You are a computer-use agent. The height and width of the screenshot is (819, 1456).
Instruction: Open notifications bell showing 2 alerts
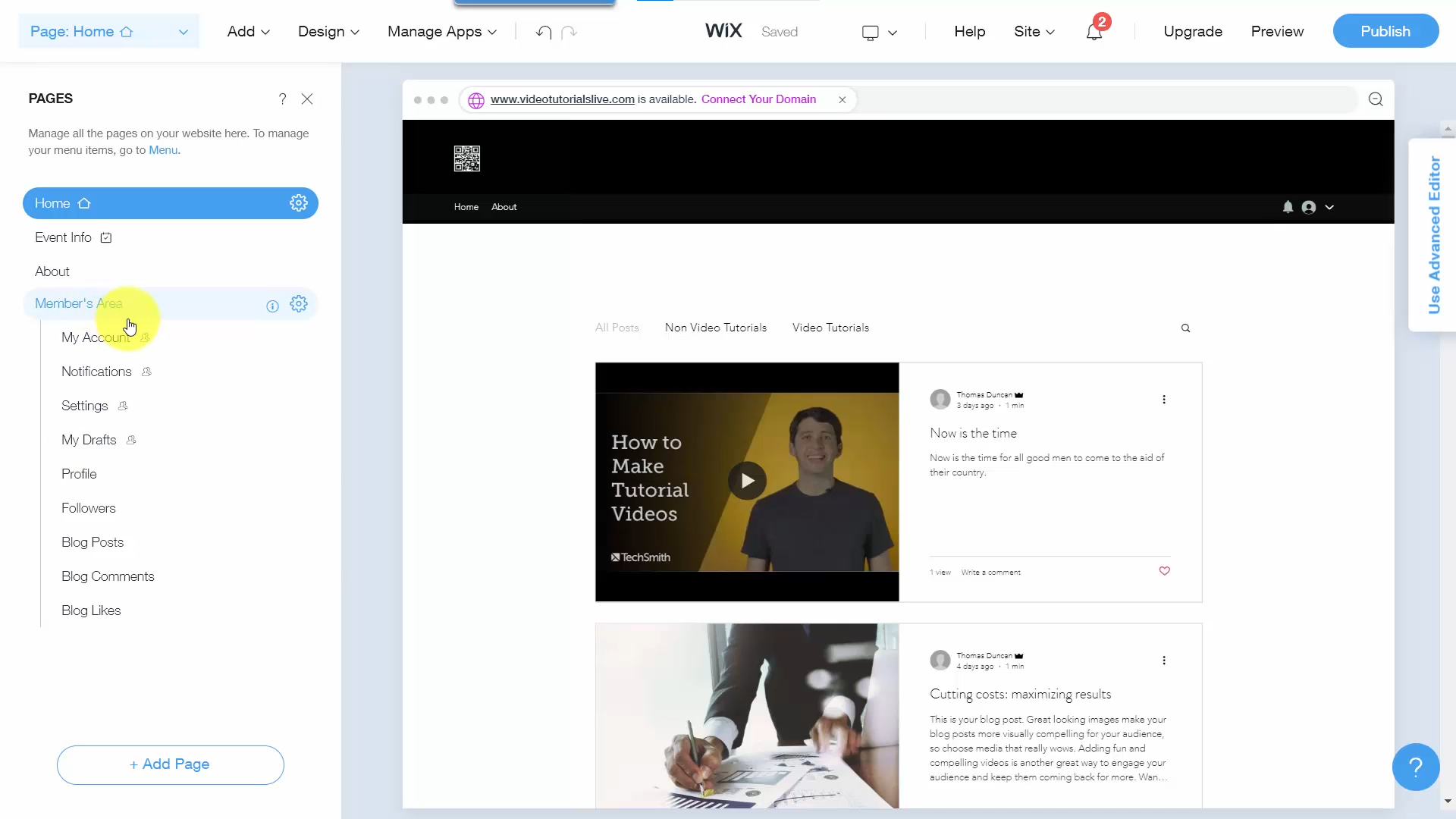tap(1094, 32)
